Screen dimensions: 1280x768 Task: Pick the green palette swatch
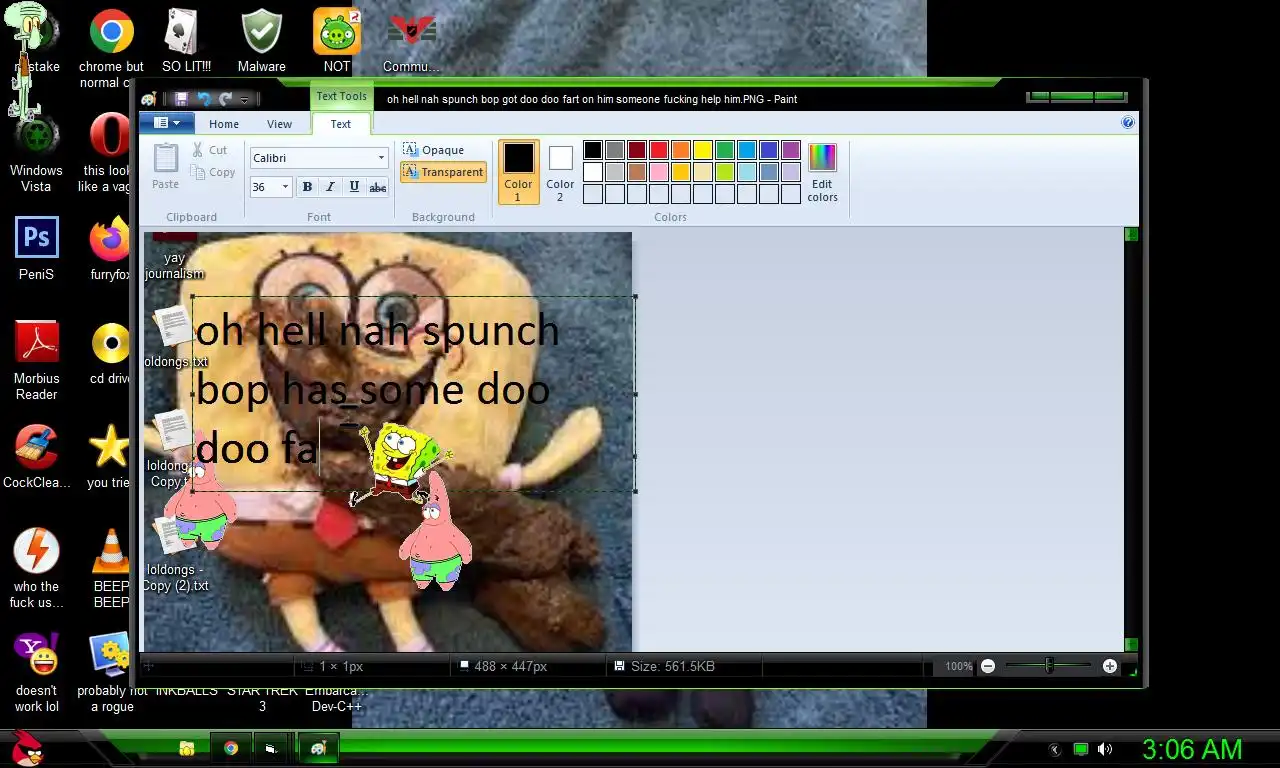click(725, 150)
